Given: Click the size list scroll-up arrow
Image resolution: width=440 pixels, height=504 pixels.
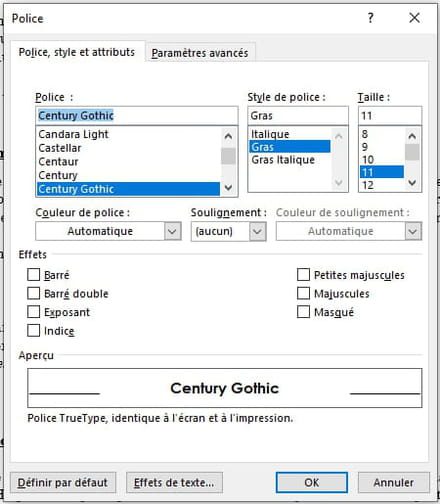Looking at the screenshot, I should click(x=412, y=136).
